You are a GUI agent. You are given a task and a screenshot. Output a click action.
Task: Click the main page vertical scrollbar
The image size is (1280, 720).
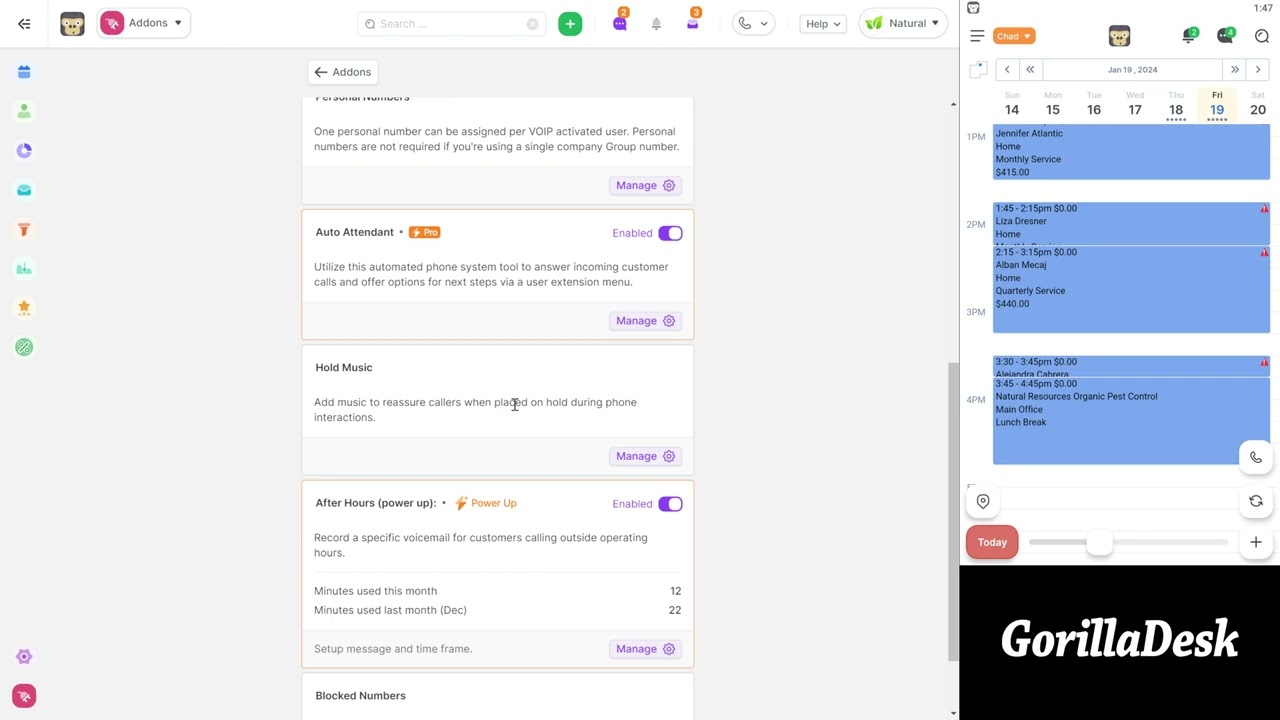point(953,510)
